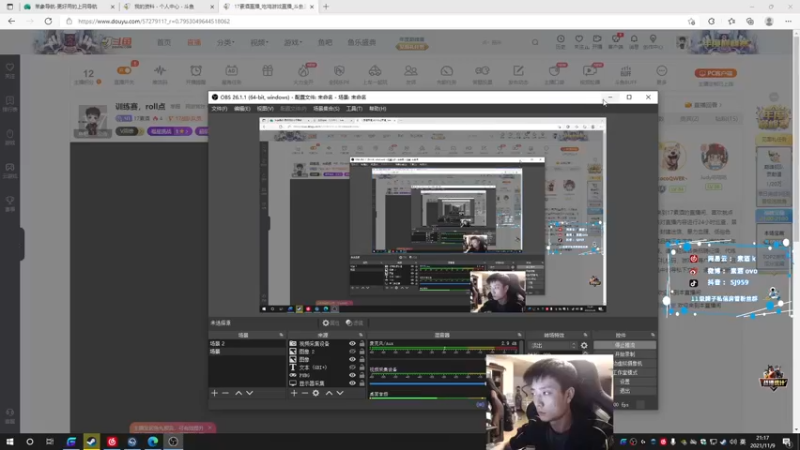The image size is (800, 450).
Task: Click the Douyu search magnifier icon
Action: coord(535,42)
